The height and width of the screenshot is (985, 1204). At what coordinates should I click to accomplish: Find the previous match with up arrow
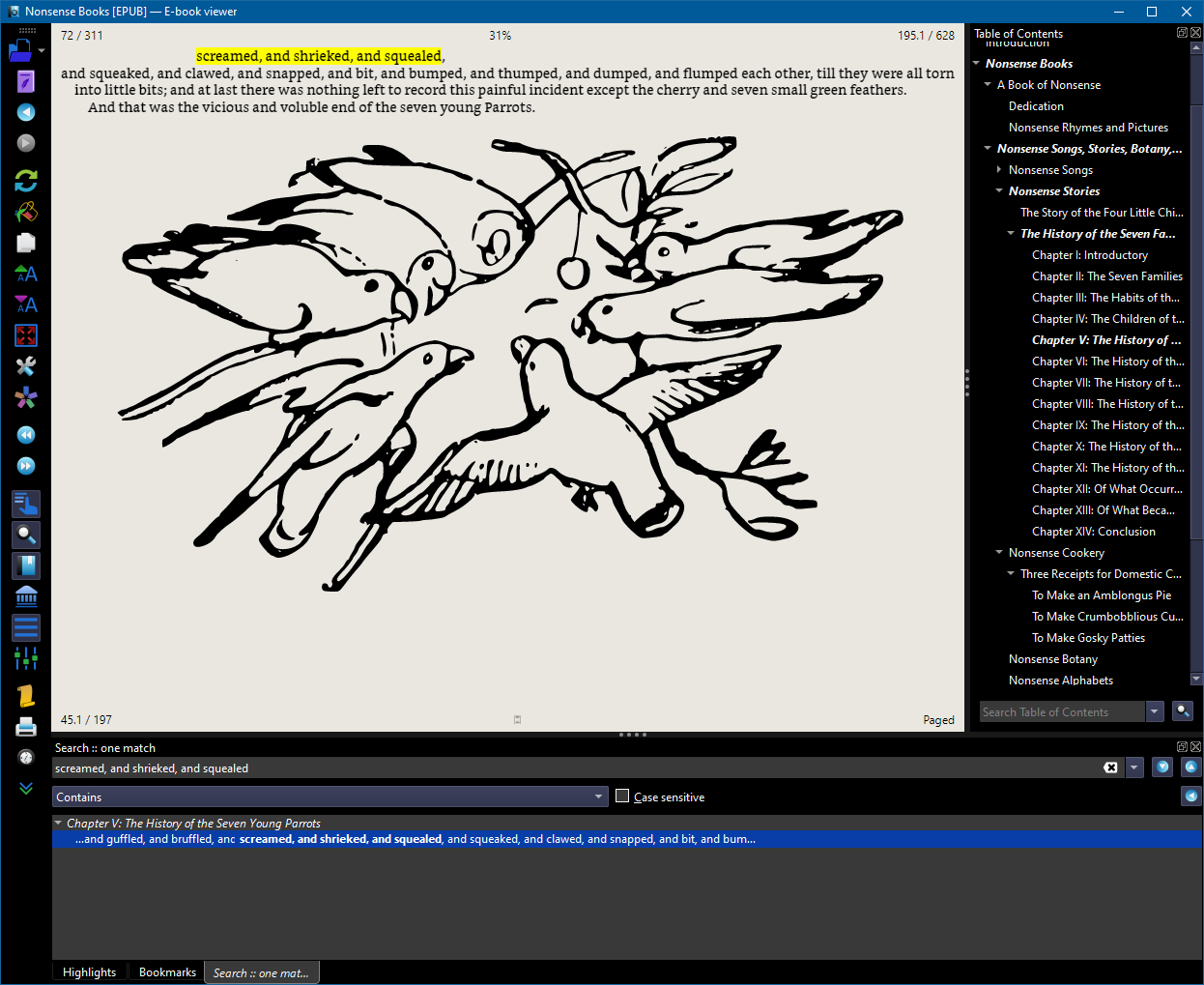[1191, 767]
